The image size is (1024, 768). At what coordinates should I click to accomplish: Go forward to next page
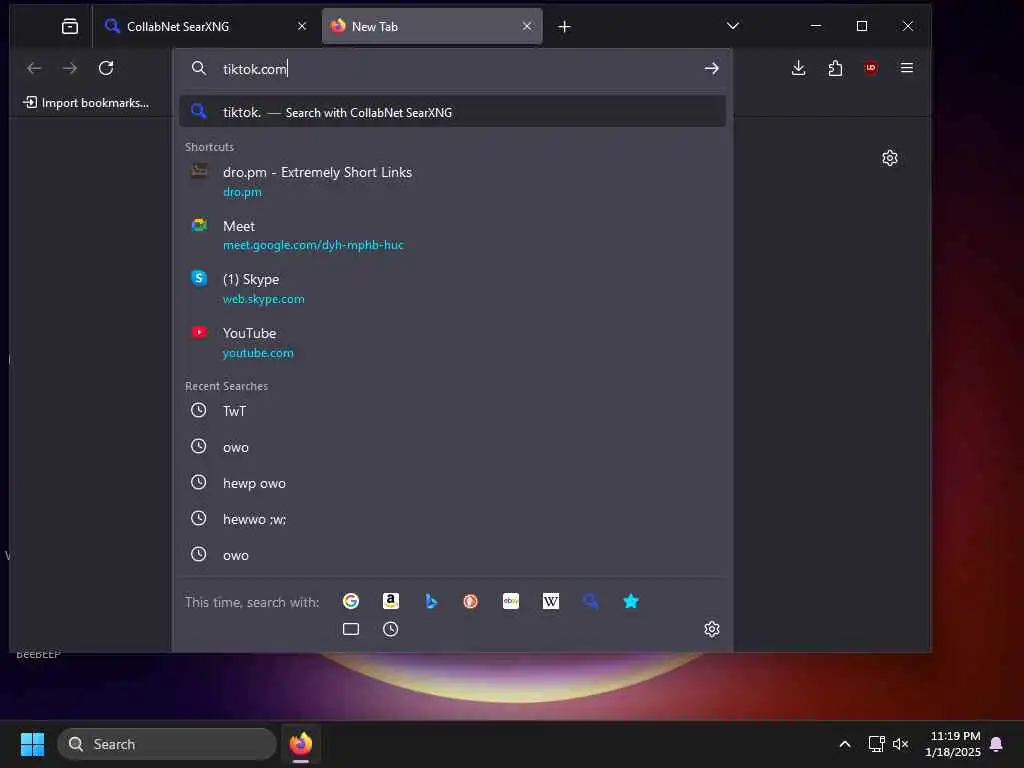pyautogui.click(x=70, y=68)
